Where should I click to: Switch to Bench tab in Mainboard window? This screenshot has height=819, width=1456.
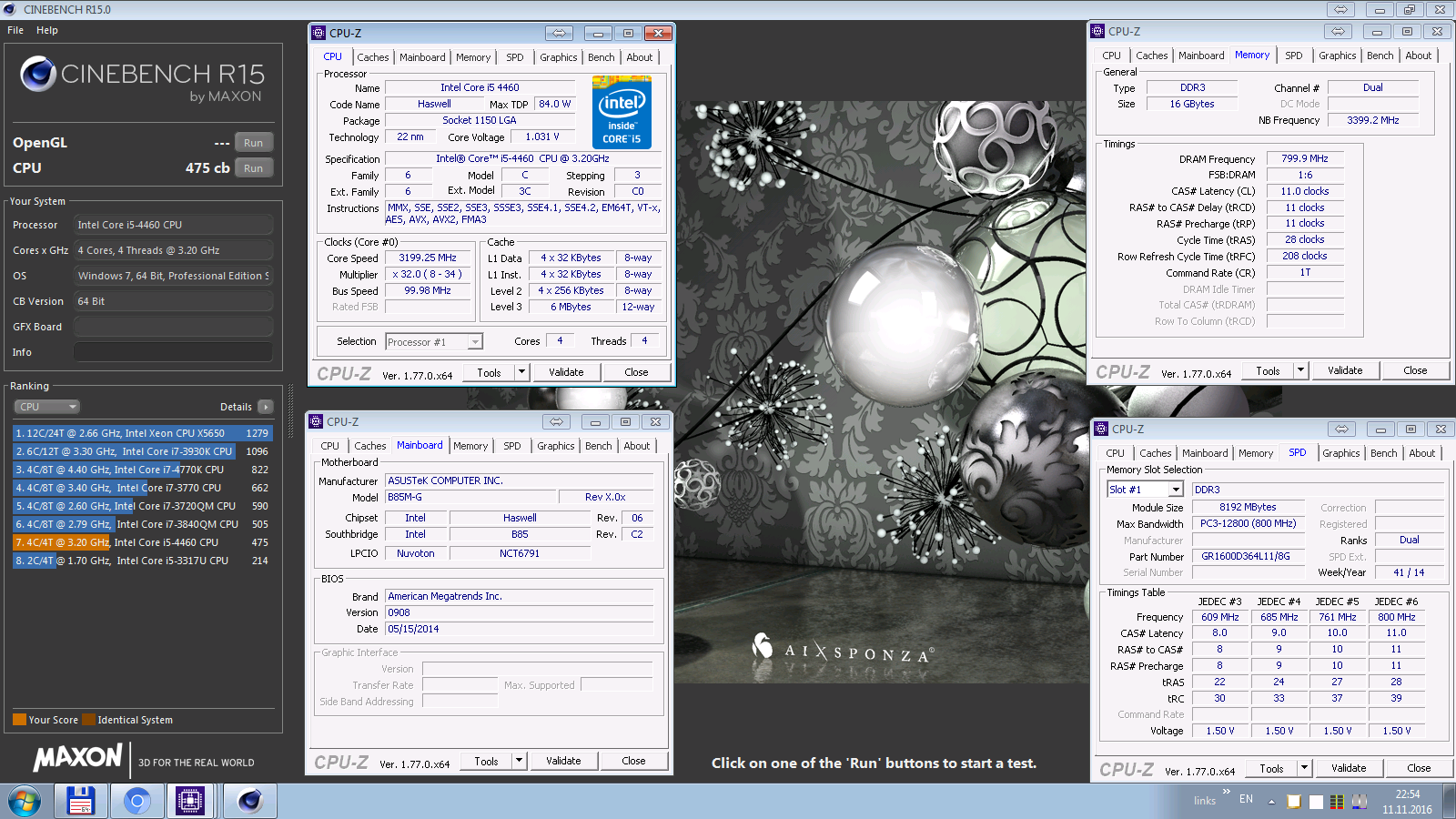tap(598, 446)
